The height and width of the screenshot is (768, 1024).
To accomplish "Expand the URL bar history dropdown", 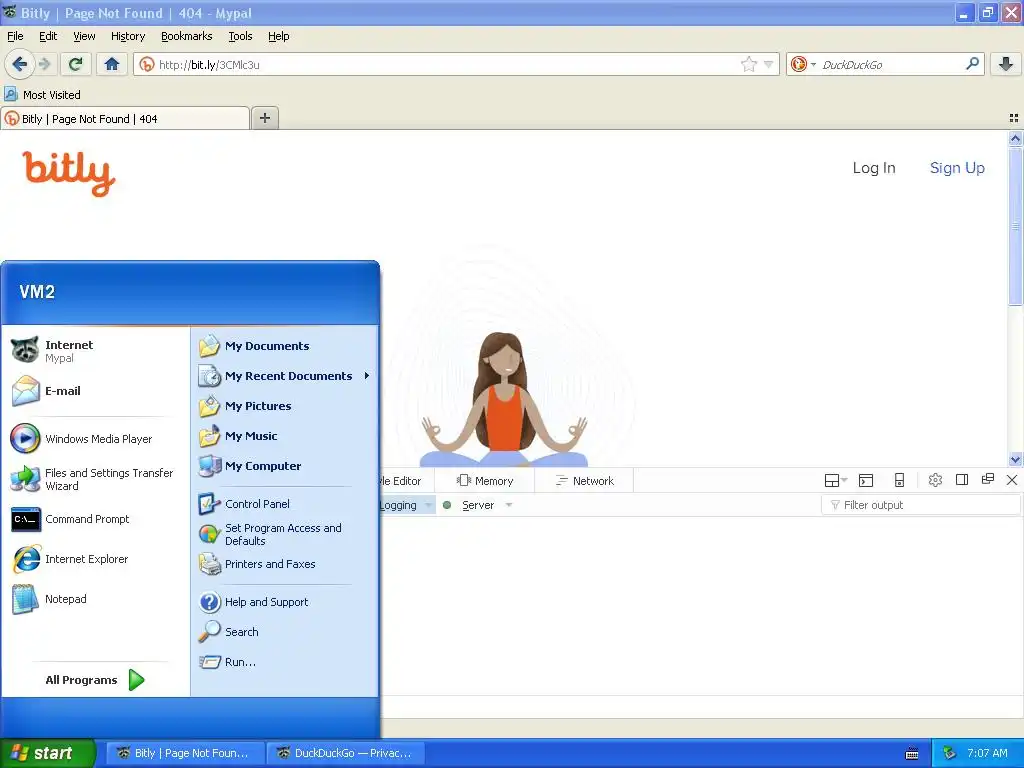I will [x=769, y=64].
